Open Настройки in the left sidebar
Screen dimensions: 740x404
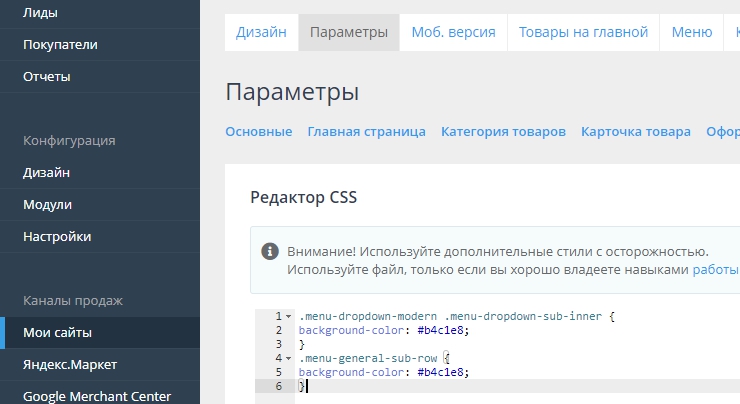pos(57,236)
